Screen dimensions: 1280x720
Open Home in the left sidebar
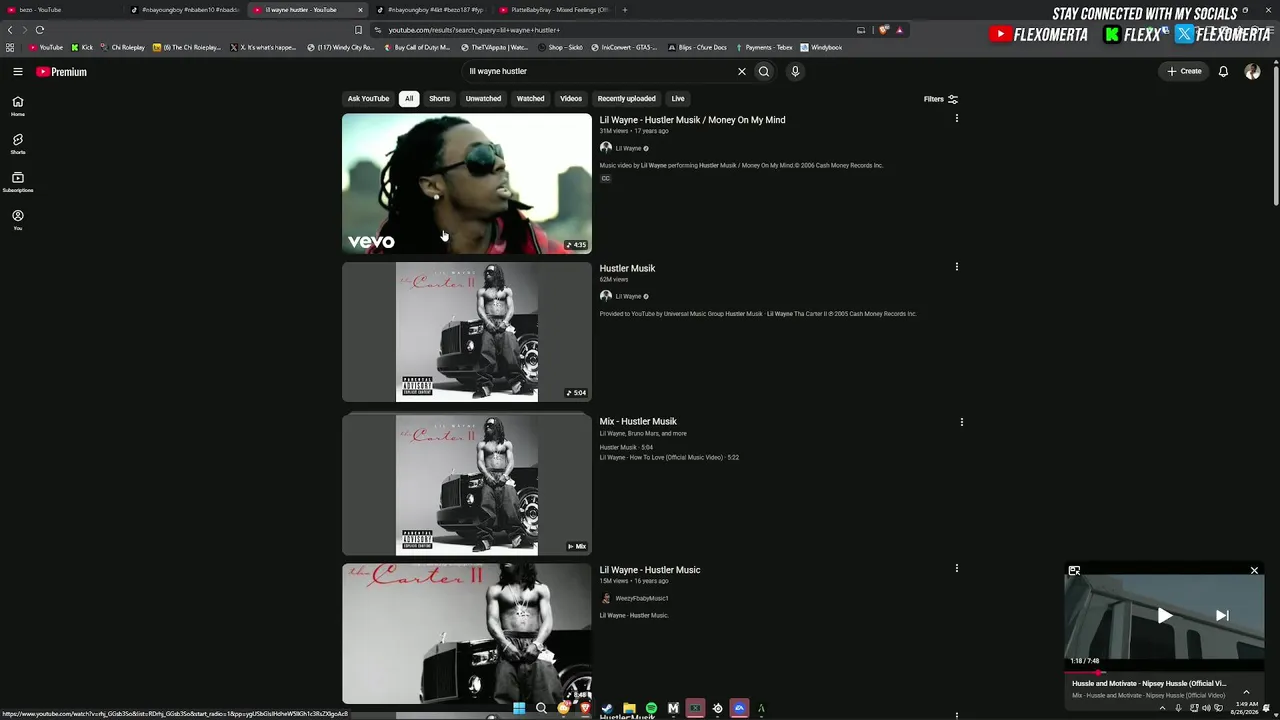(18, 106)
